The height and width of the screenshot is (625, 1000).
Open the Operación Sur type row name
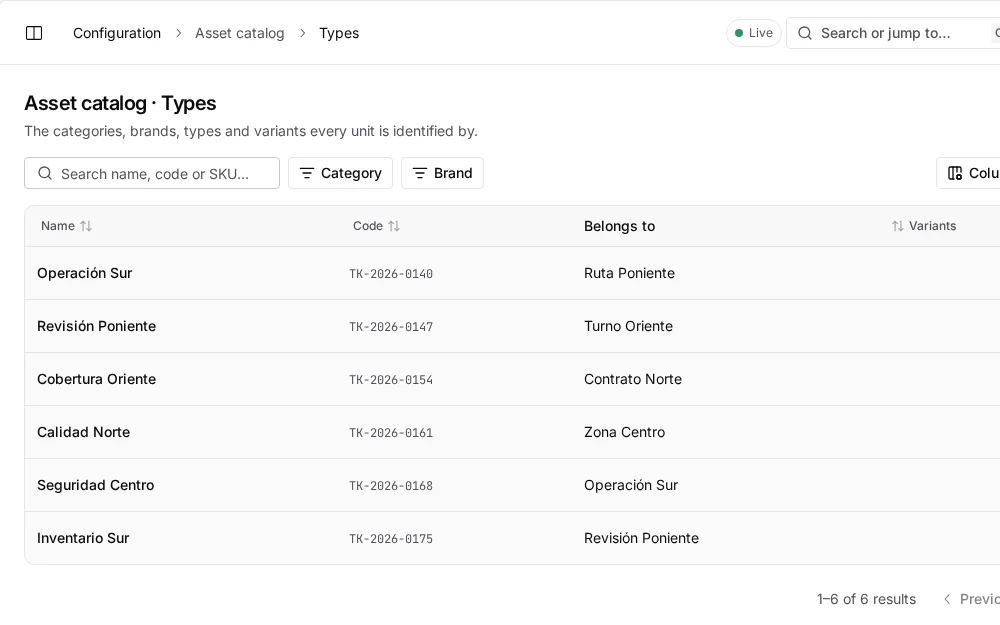click(x=85, y=274)
